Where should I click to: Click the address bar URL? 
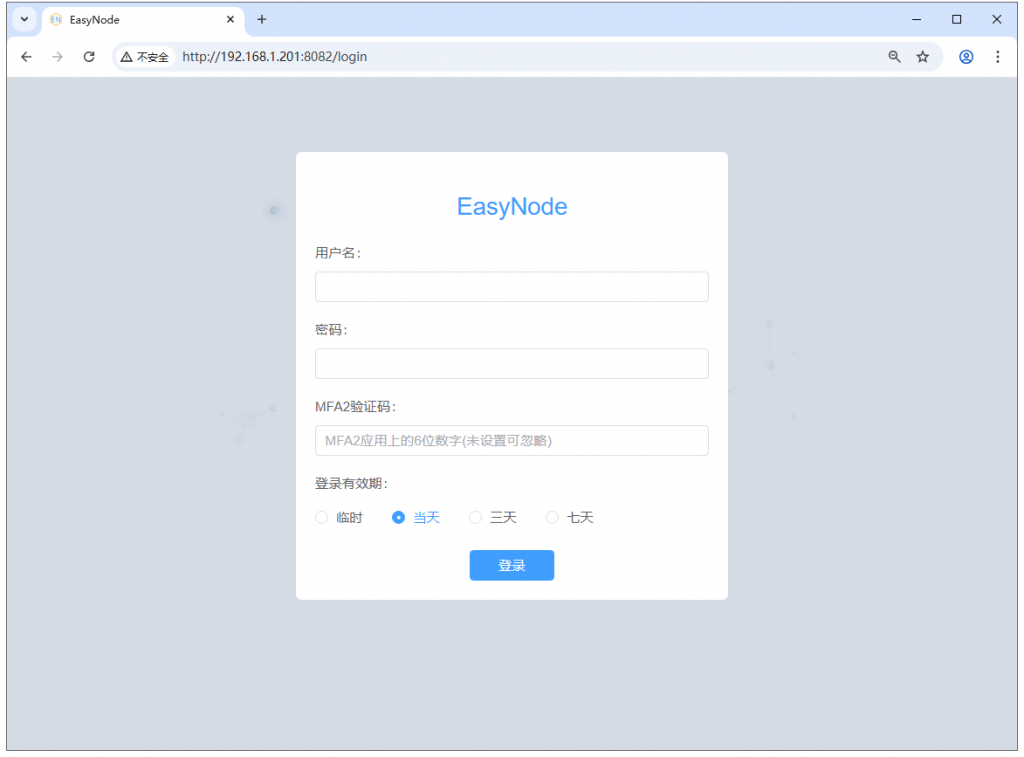[x=273, y=57]
